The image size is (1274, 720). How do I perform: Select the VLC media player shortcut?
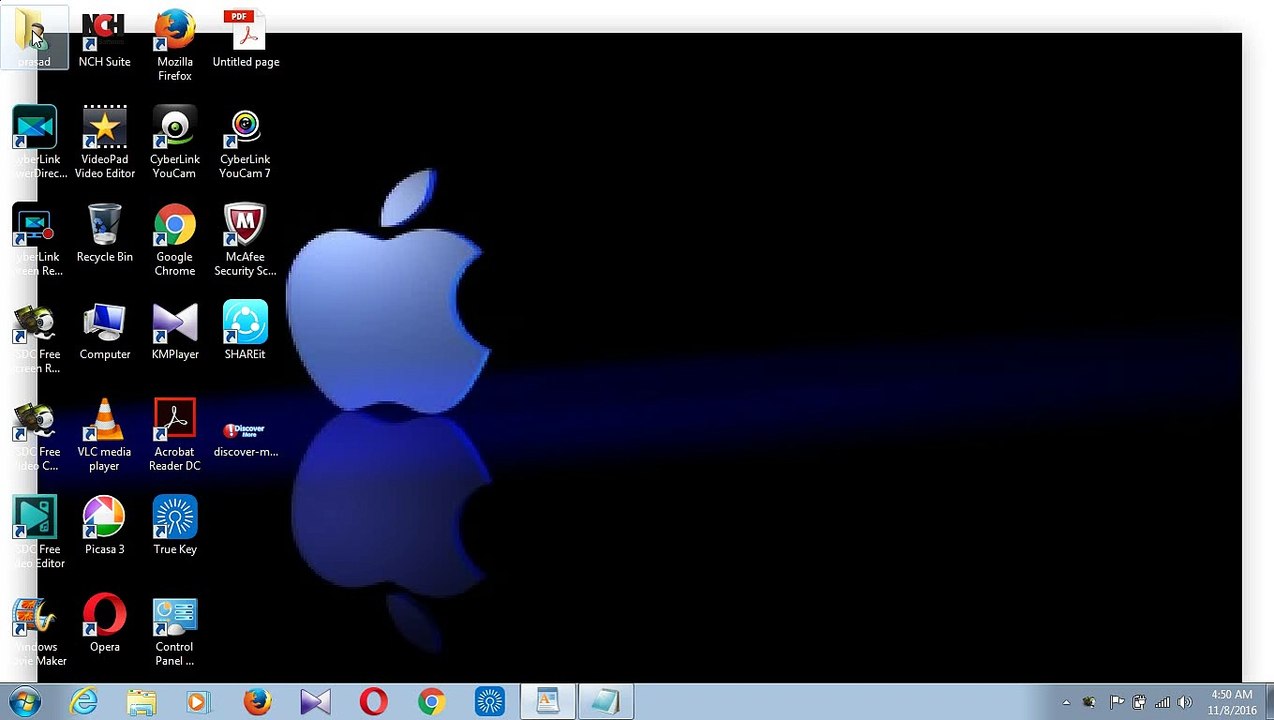(x=104, y=435)
